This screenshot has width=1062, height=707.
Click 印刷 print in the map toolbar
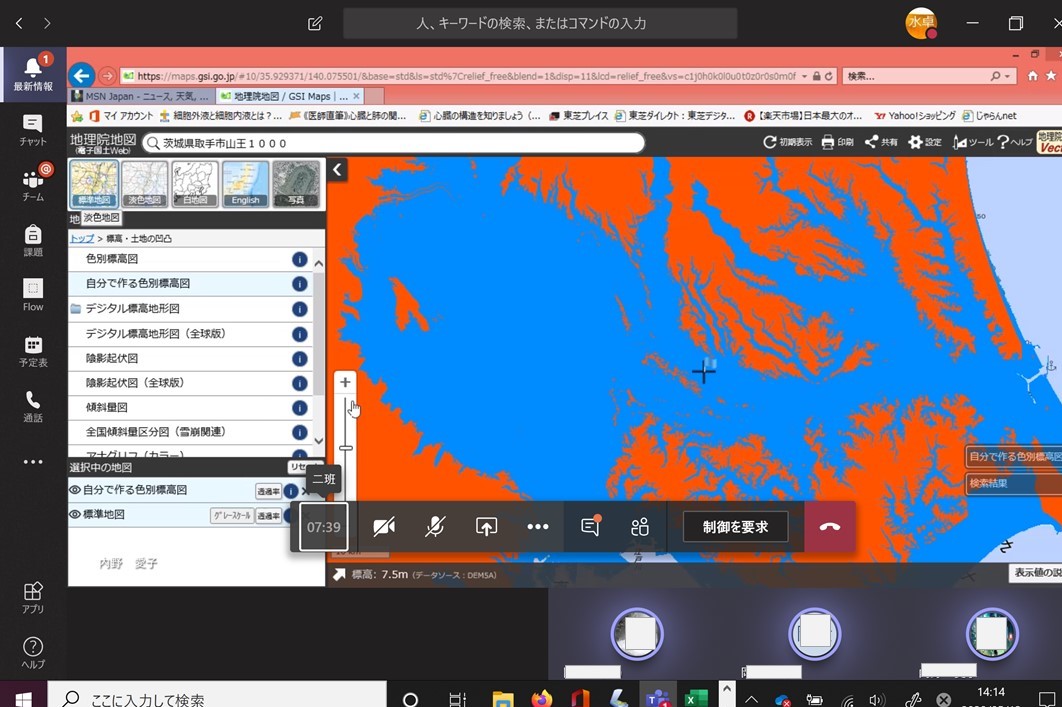point(837,142)
